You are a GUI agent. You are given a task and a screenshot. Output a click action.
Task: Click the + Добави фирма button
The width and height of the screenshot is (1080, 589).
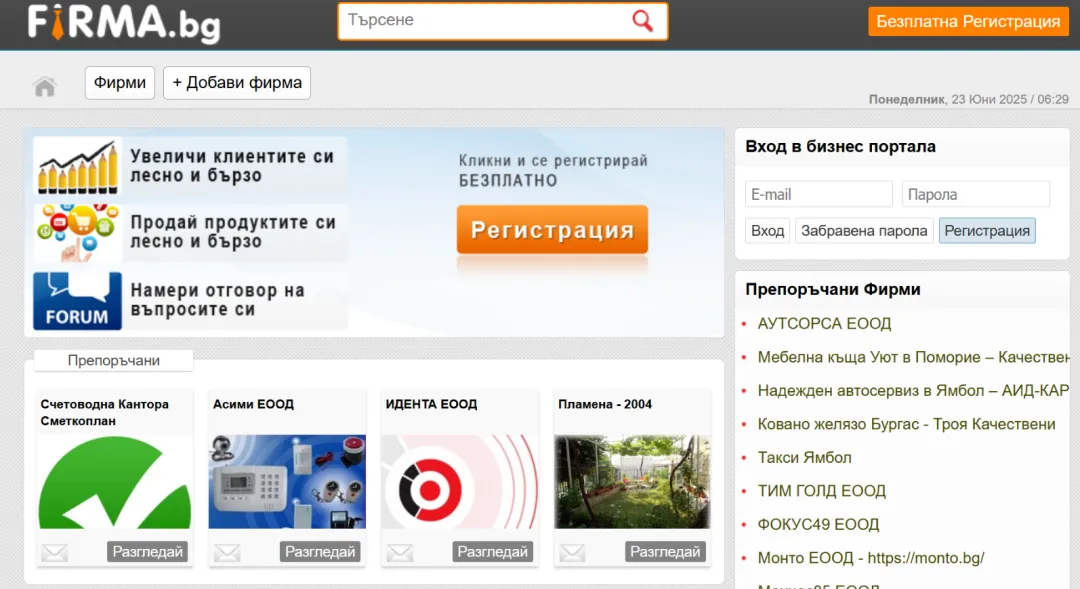[237, 83]
